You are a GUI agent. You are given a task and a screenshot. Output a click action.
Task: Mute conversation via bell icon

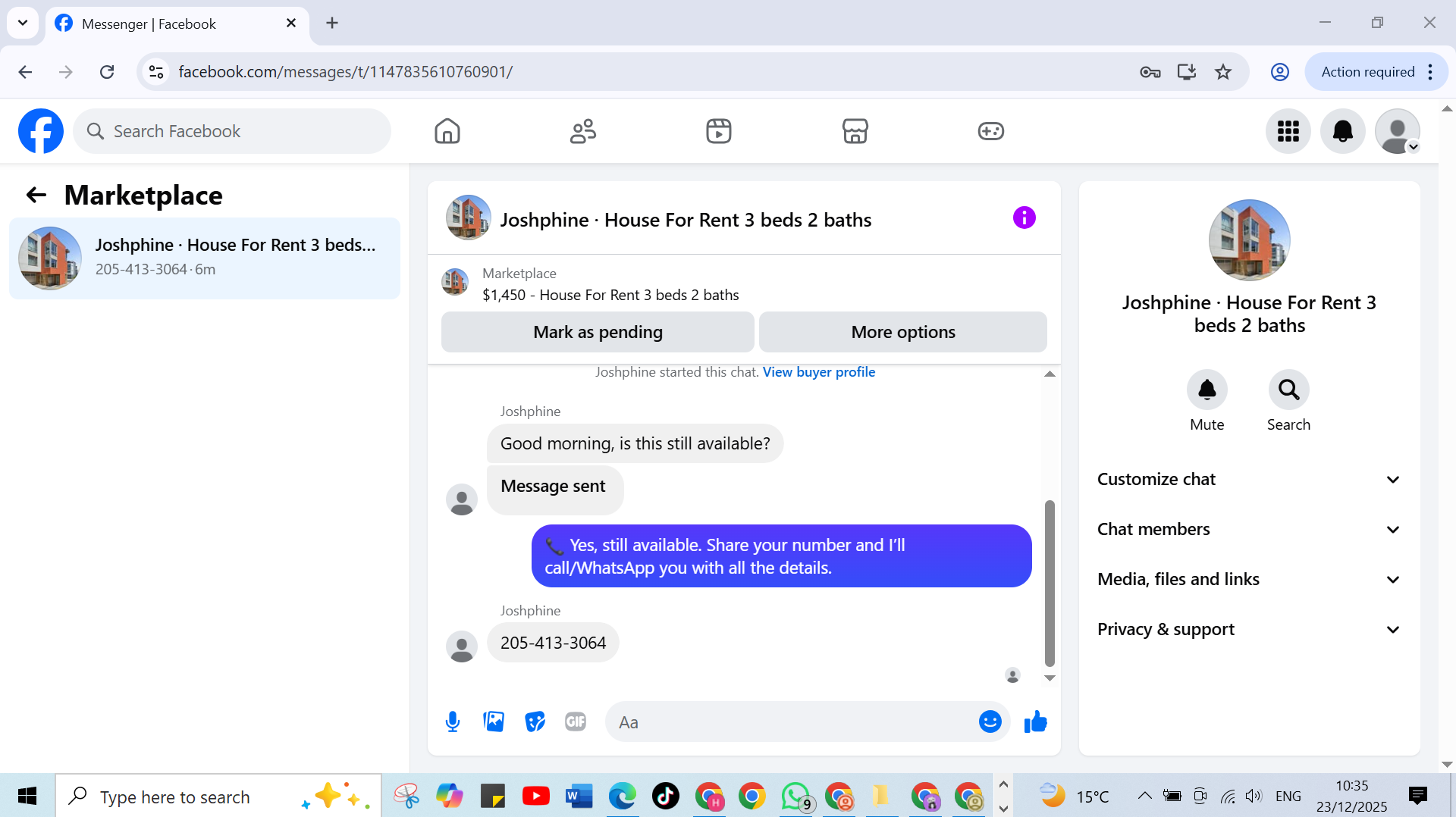[x=1207, y=390]
